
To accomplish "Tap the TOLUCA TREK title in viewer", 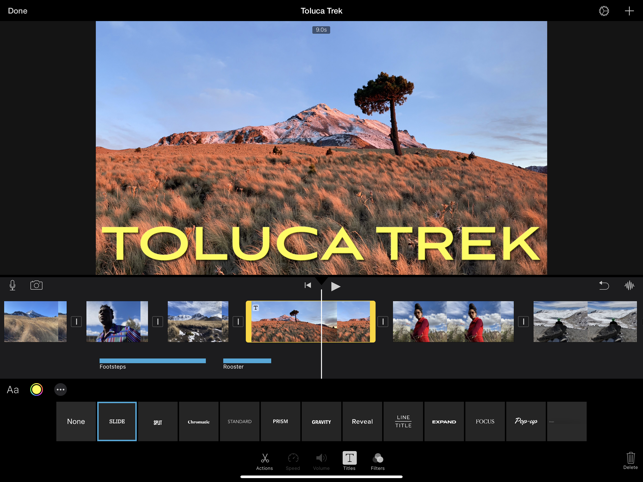I will [321, 243].
